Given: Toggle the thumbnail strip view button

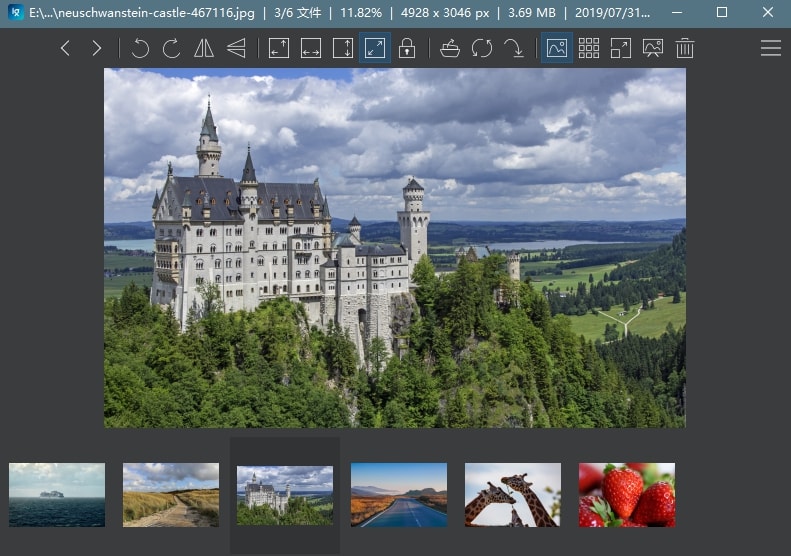Looking at the screenshot, I should (x=557, y=48).
